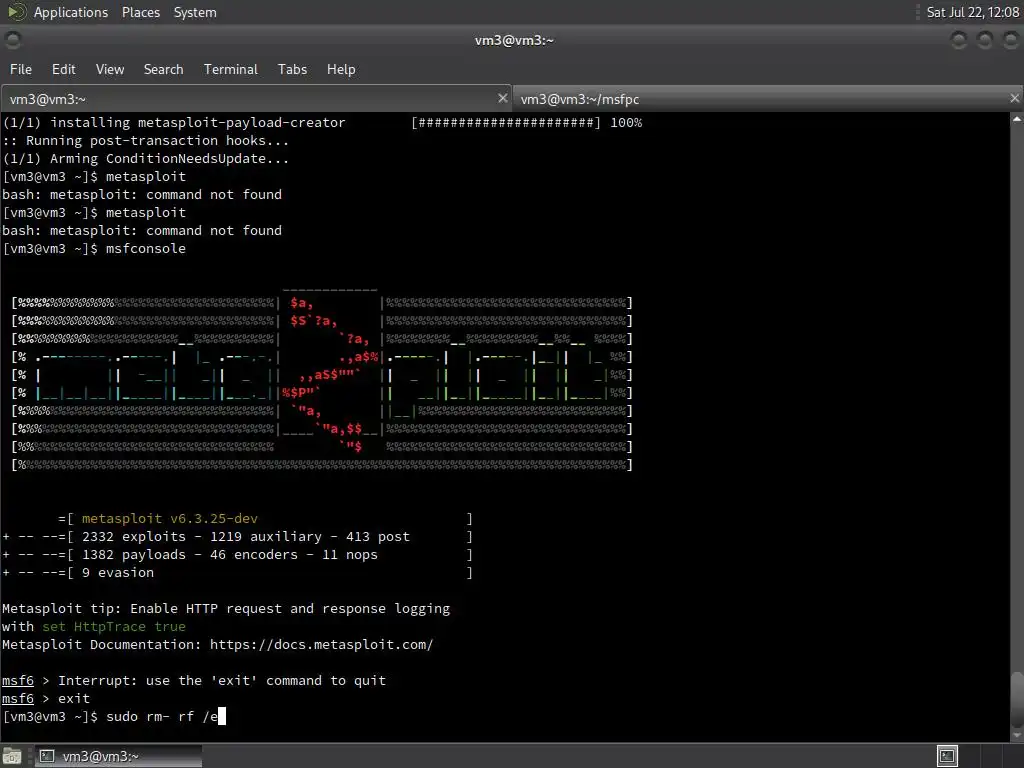
Task: Click the 'Arming ConditionNeedsUpdate...' line
Action: (146, 159)
